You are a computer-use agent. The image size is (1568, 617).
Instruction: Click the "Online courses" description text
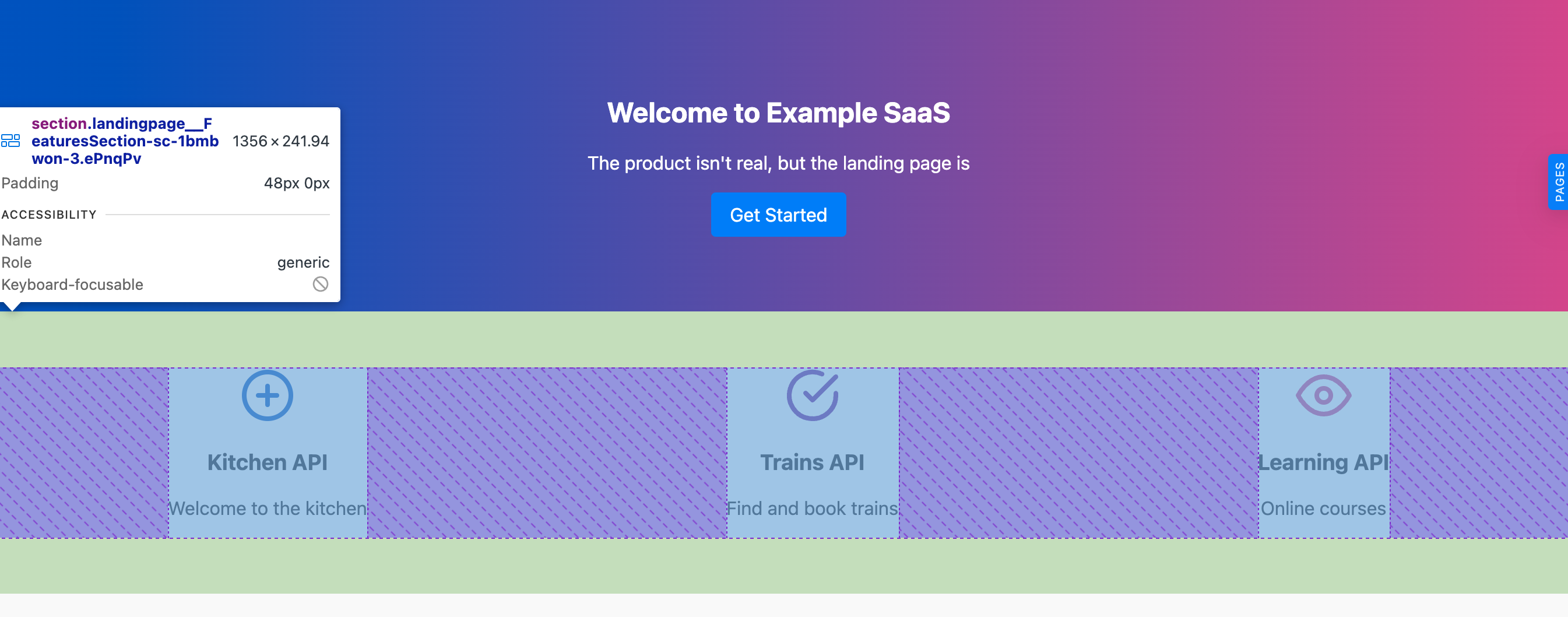pos(1323,509)
